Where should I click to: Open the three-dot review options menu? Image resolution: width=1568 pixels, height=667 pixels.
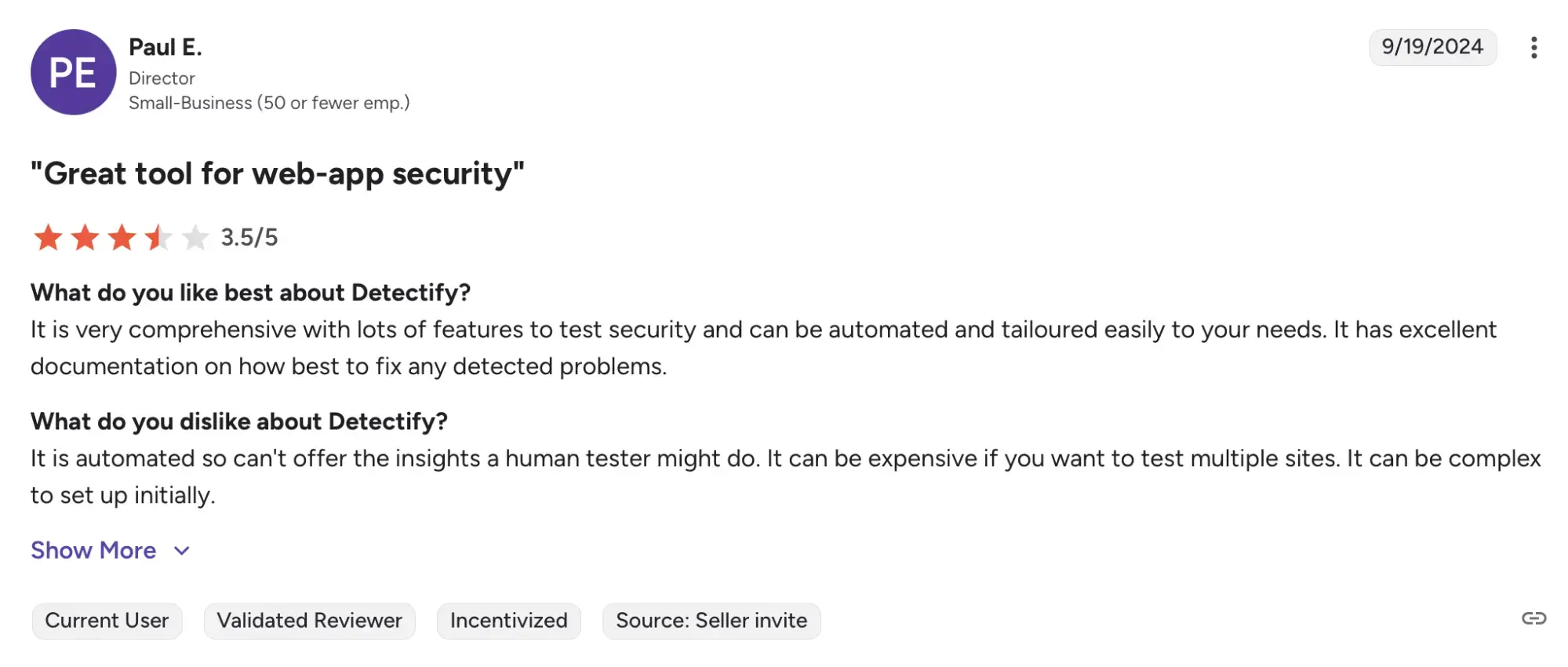click(1533, 48)
